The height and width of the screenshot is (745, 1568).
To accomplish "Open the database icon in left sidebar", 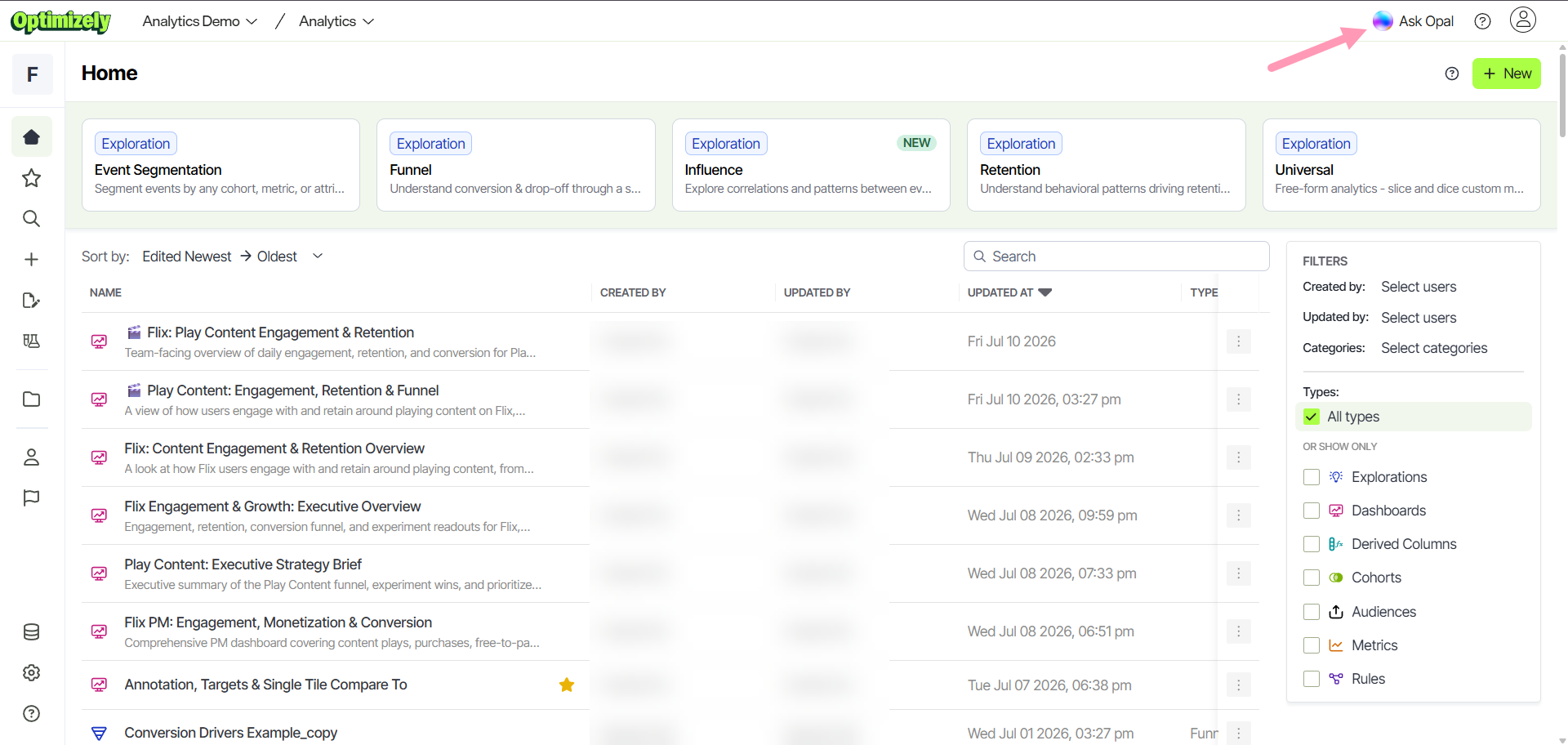I will point(32,632).
